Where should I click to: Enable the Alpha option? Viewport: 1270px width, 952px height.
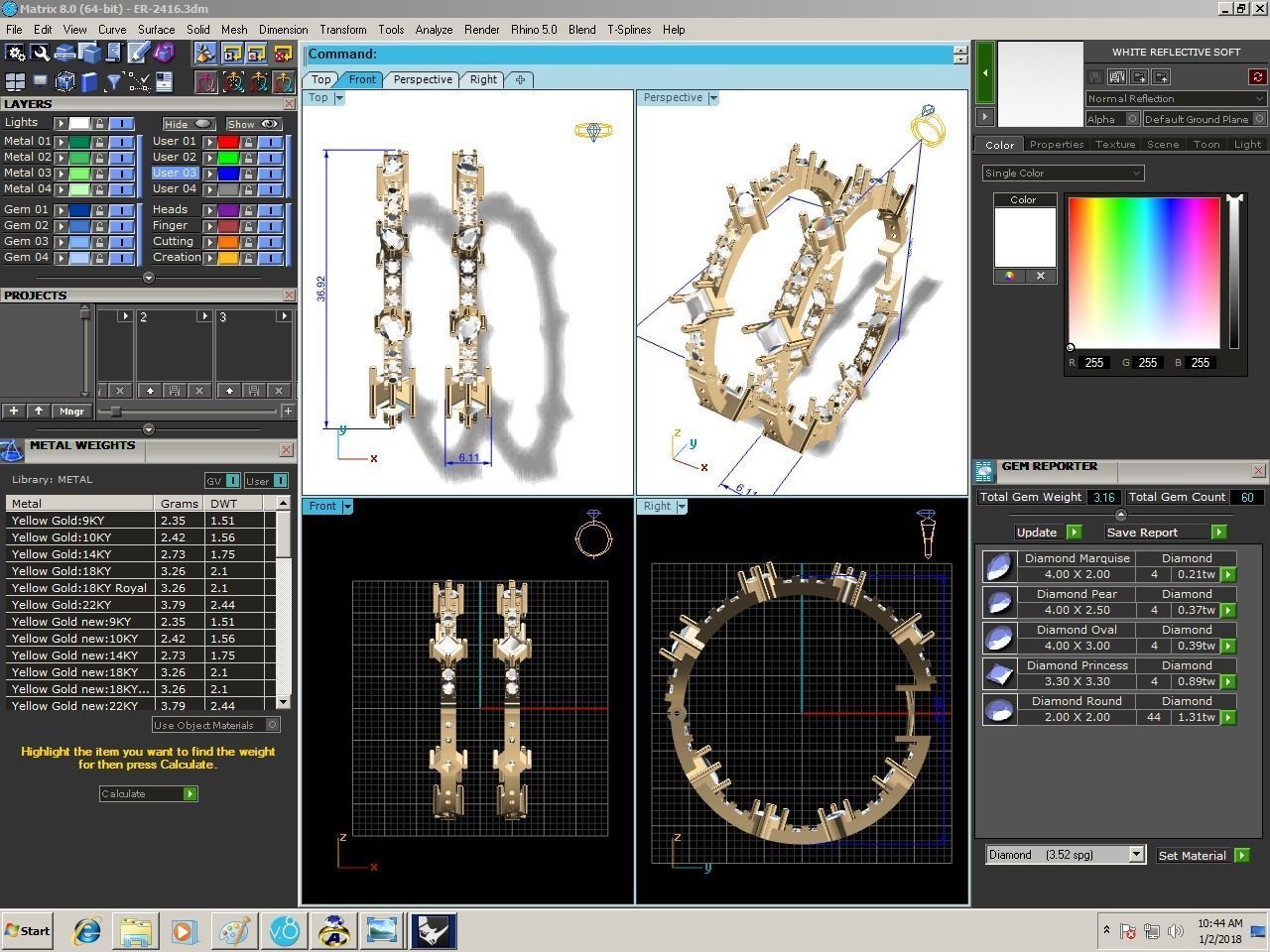(1133, 119)
